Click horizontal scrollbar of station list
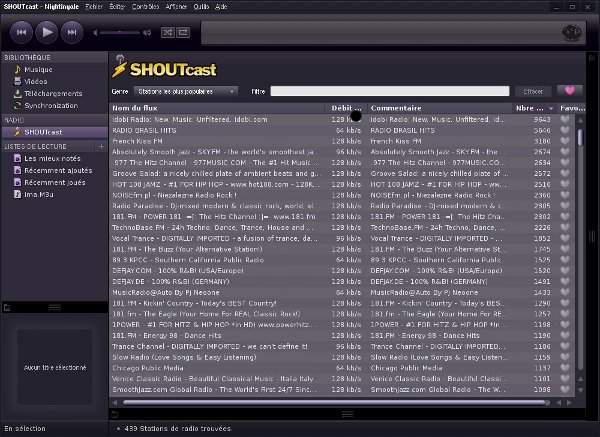Screen dimensions: 600x437 tap(335, 402)
